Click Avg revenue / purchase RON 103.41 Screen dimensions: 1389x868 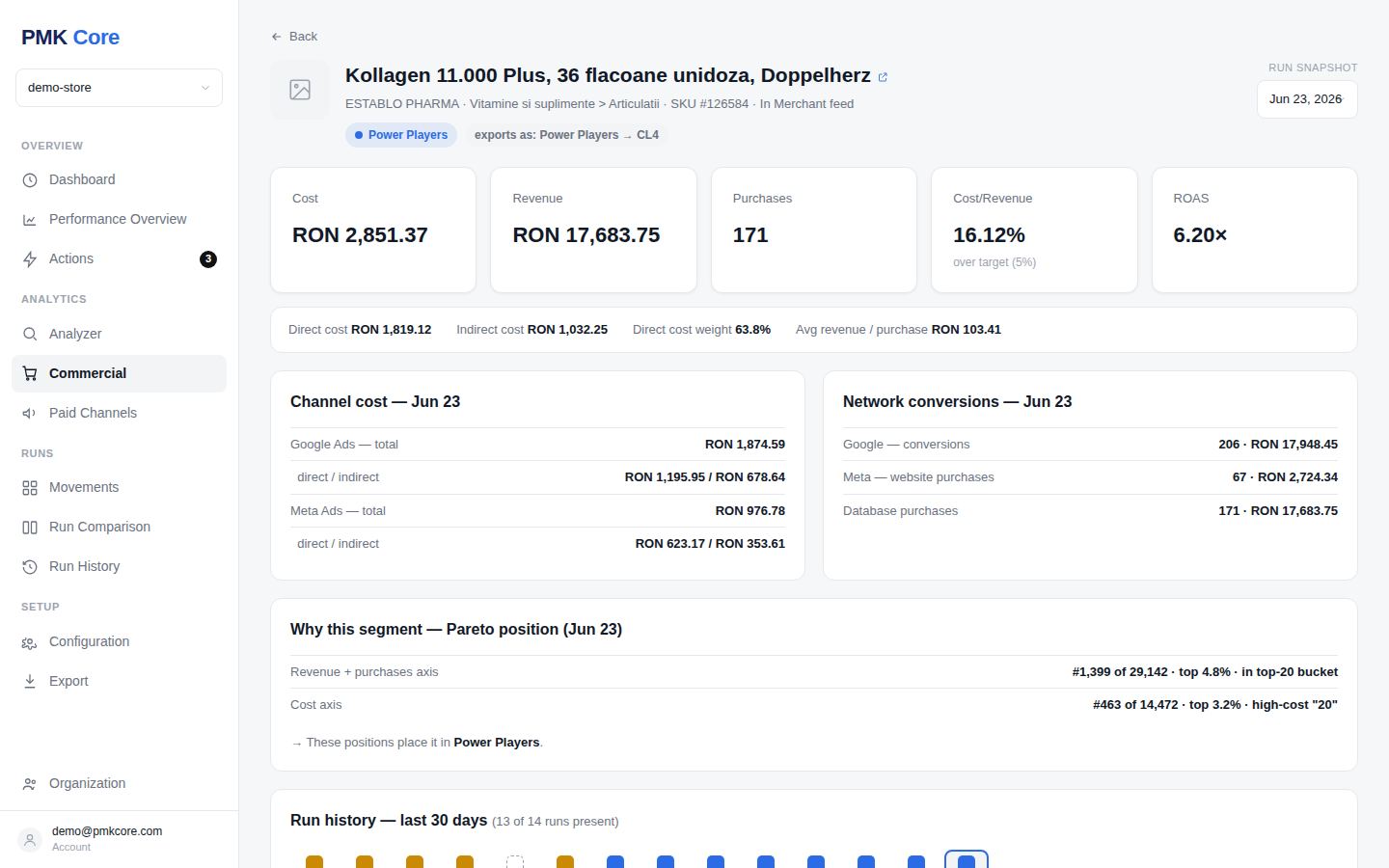(x=898, y=330)
